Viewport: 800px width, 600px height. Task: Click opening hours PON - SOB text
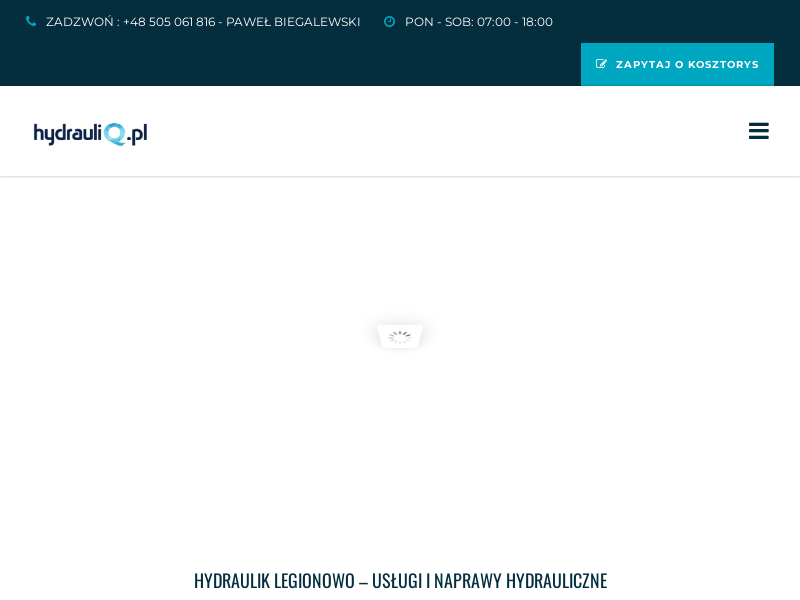pyautogui.click(x=436, y=21)
